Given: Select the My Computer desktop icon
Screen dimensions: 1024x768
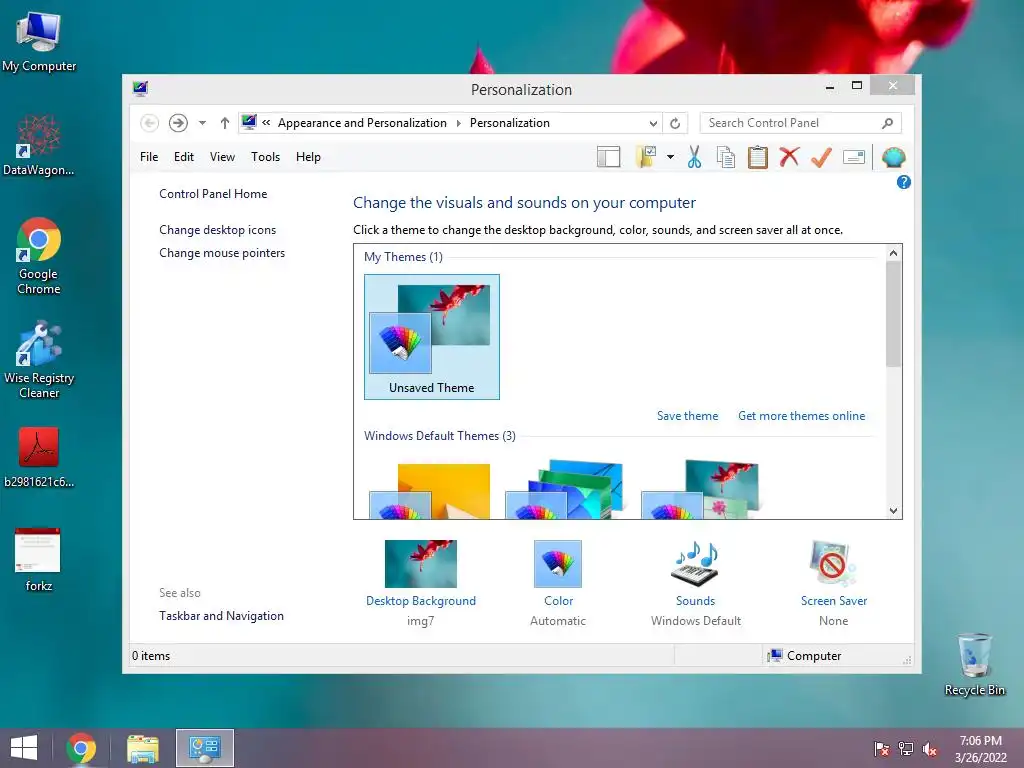Looking at the screenshot, I should coord(39,41).
